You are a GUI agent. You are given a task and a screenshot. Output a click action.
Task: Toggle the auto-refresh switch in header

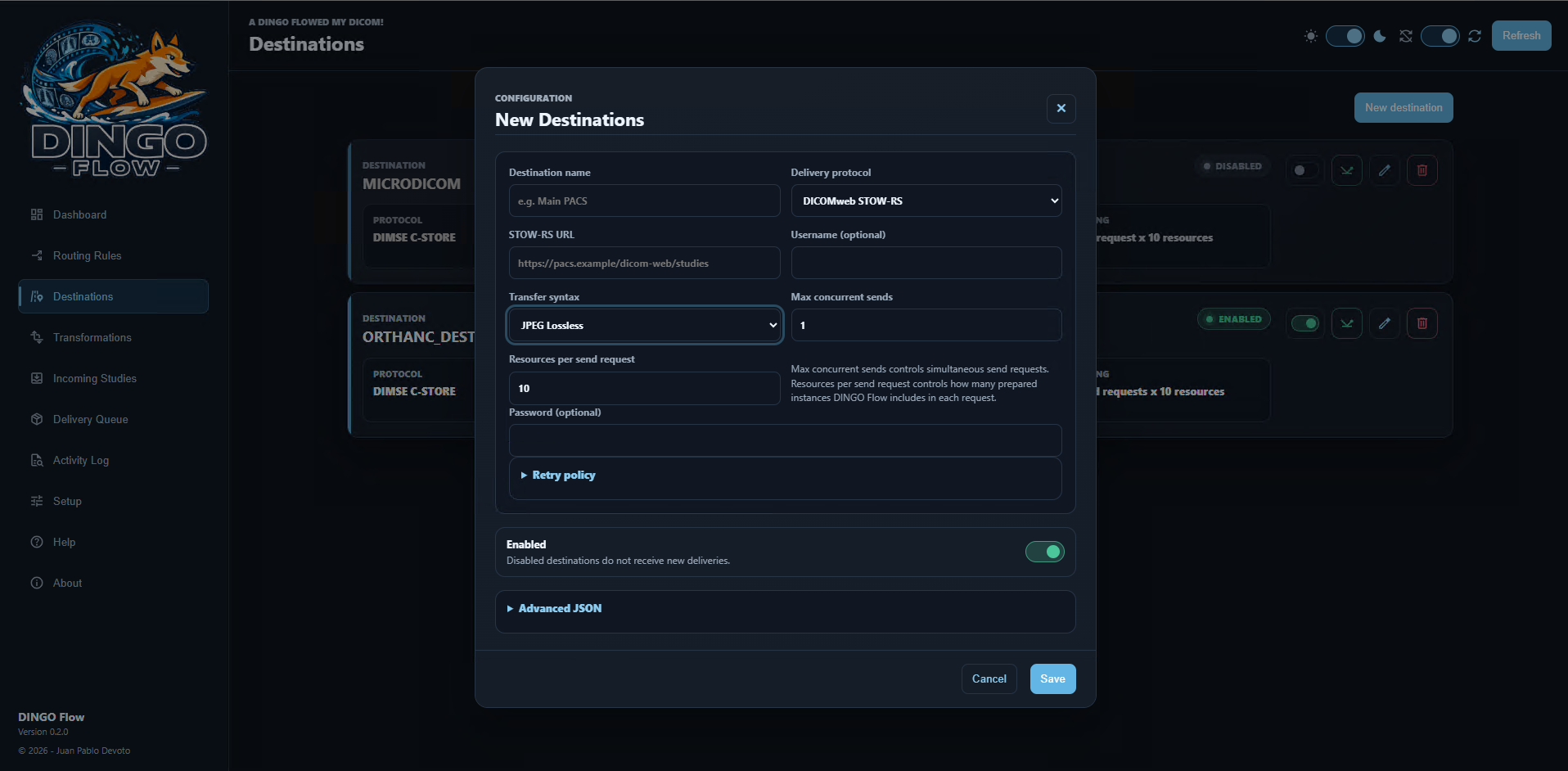point(1440,36)
